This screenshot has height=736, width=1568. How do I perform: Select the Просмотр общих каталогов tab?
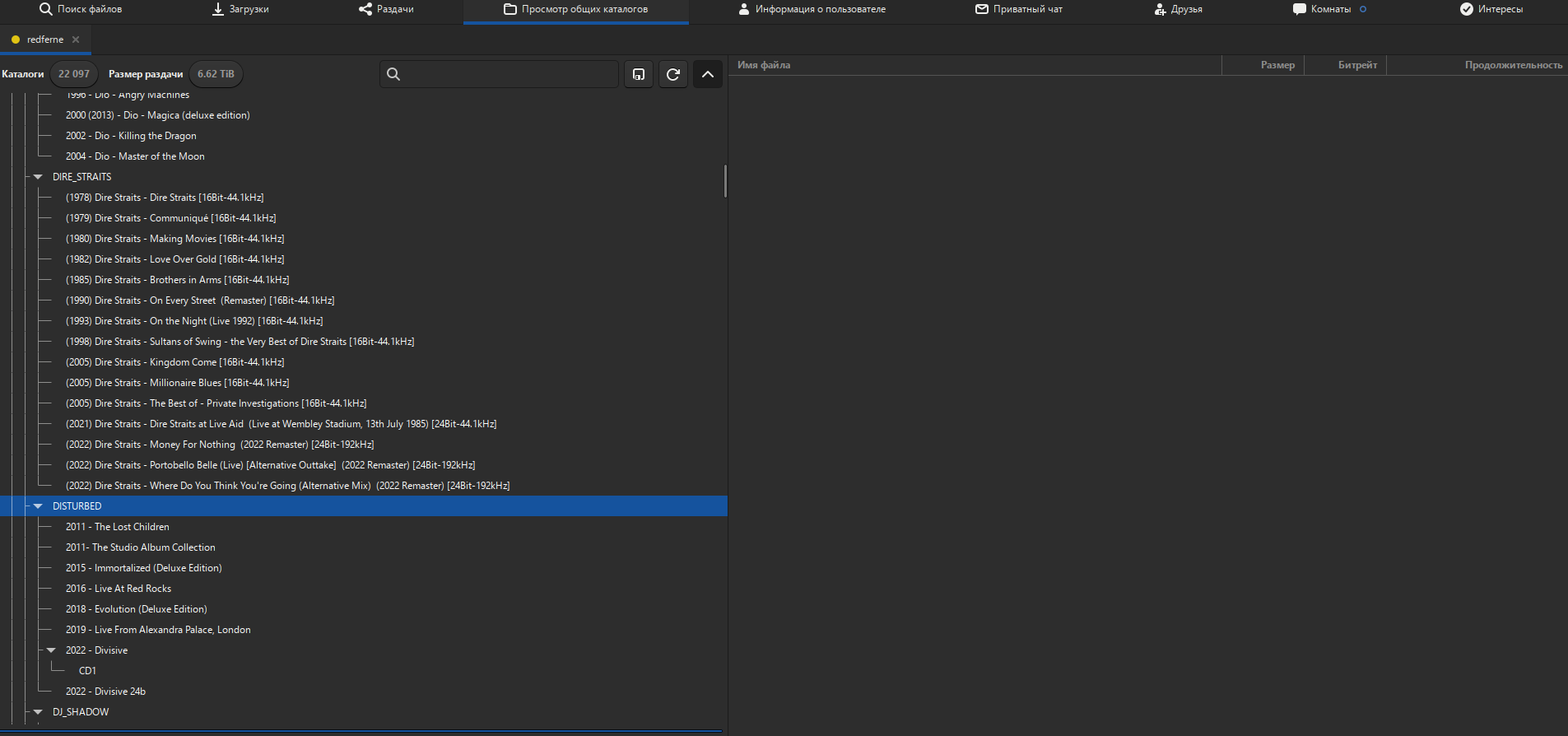click(576, 9)
